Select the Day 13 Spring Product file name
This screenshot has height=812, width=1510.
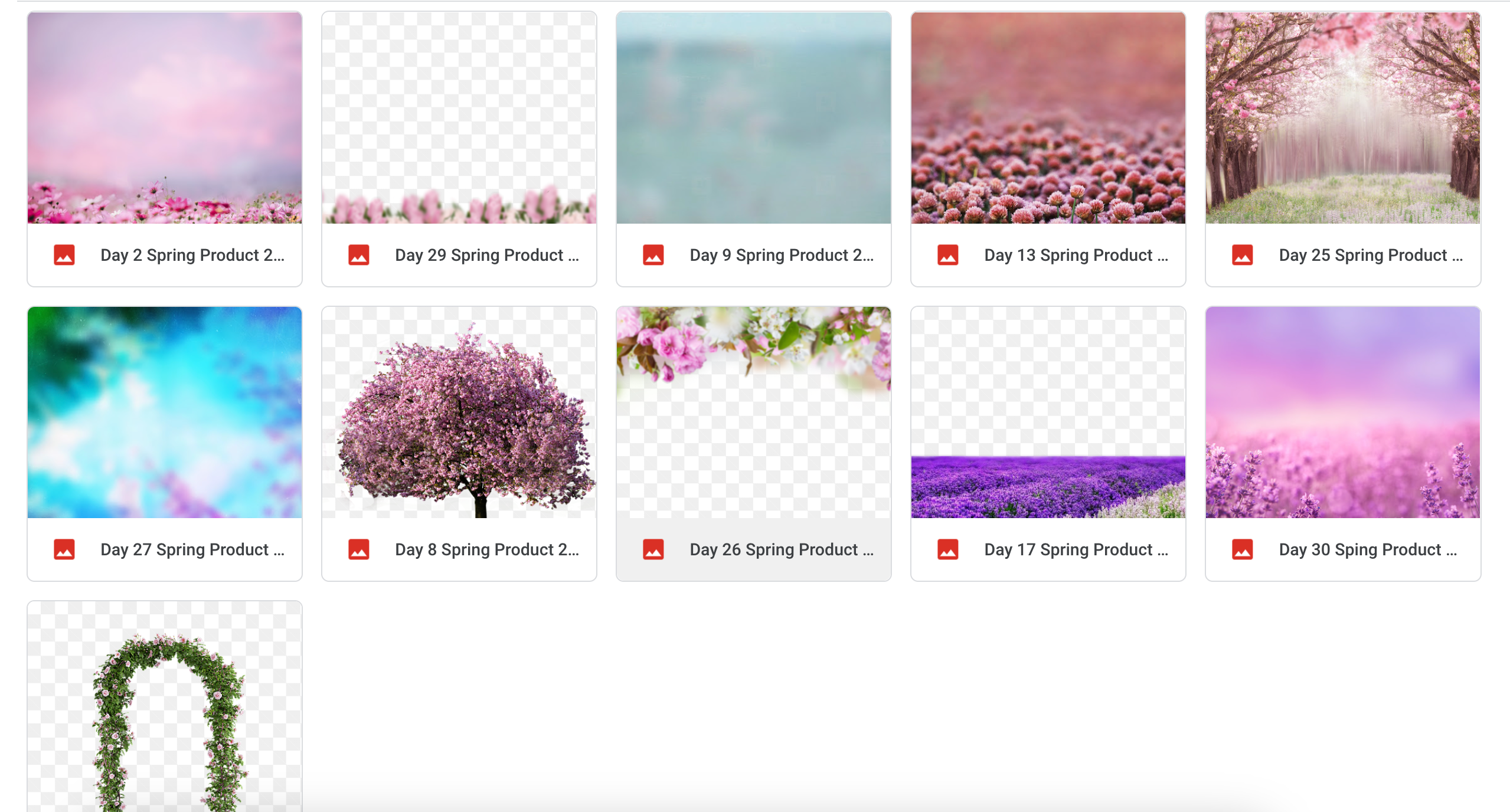[x=1076, y=254]
